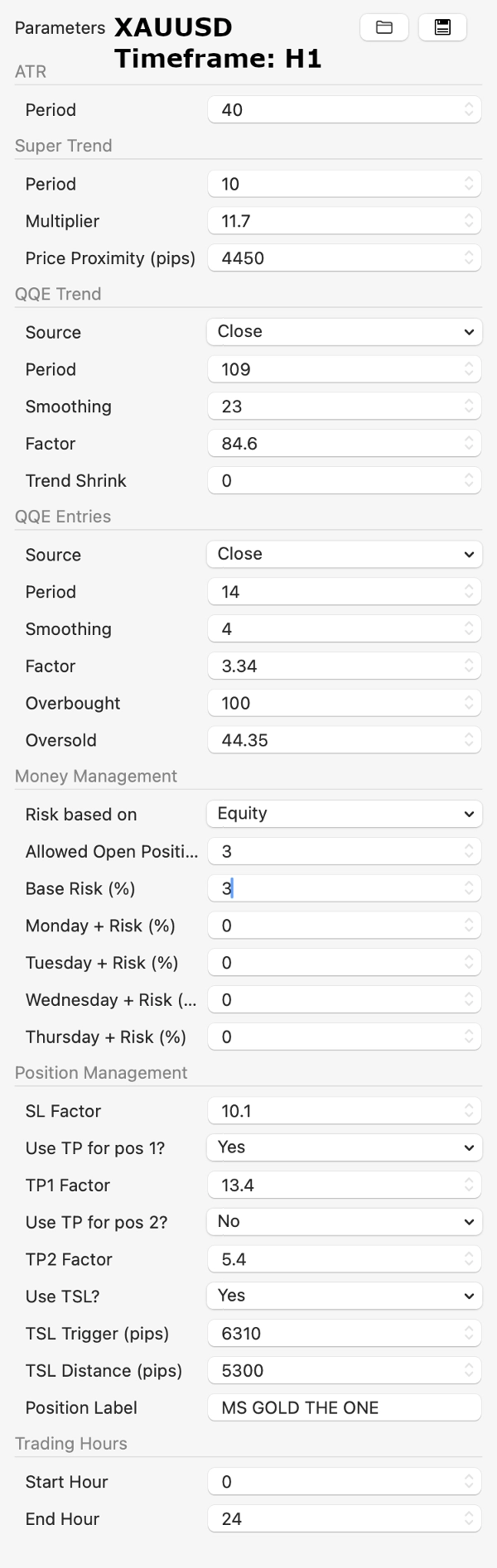Open the QQE Trend Source dropdown
This screenshot has height=1568, width=497.
pyautogui.click(x=344, y=332)
